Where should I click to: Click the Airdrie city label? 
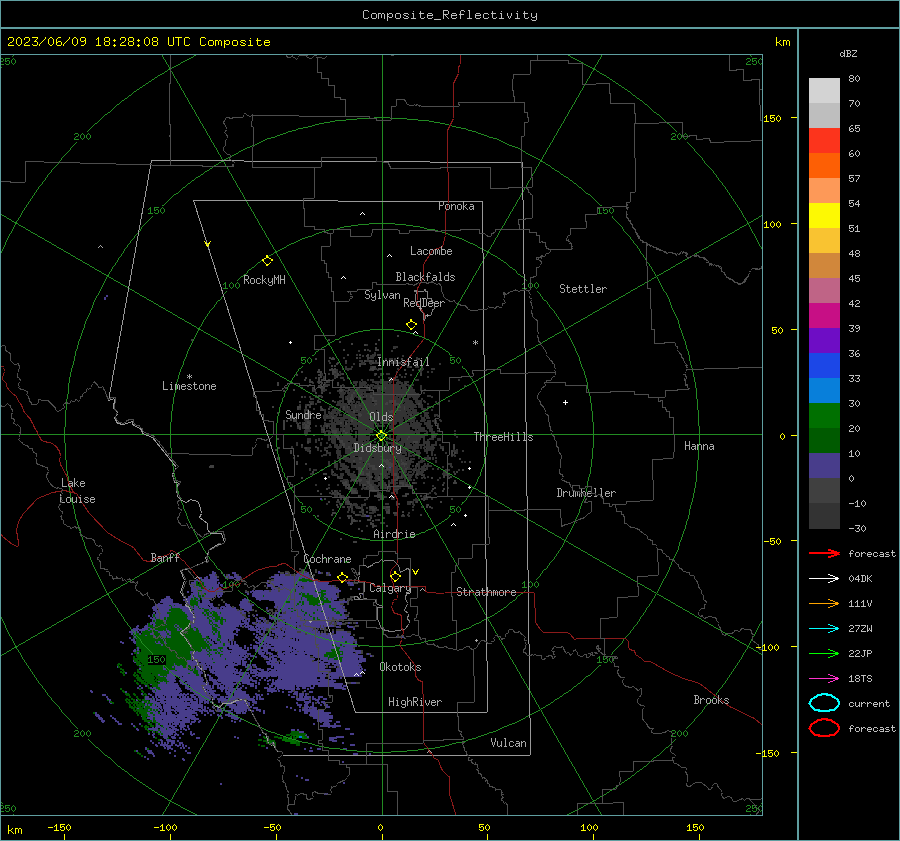click(394, 534)
